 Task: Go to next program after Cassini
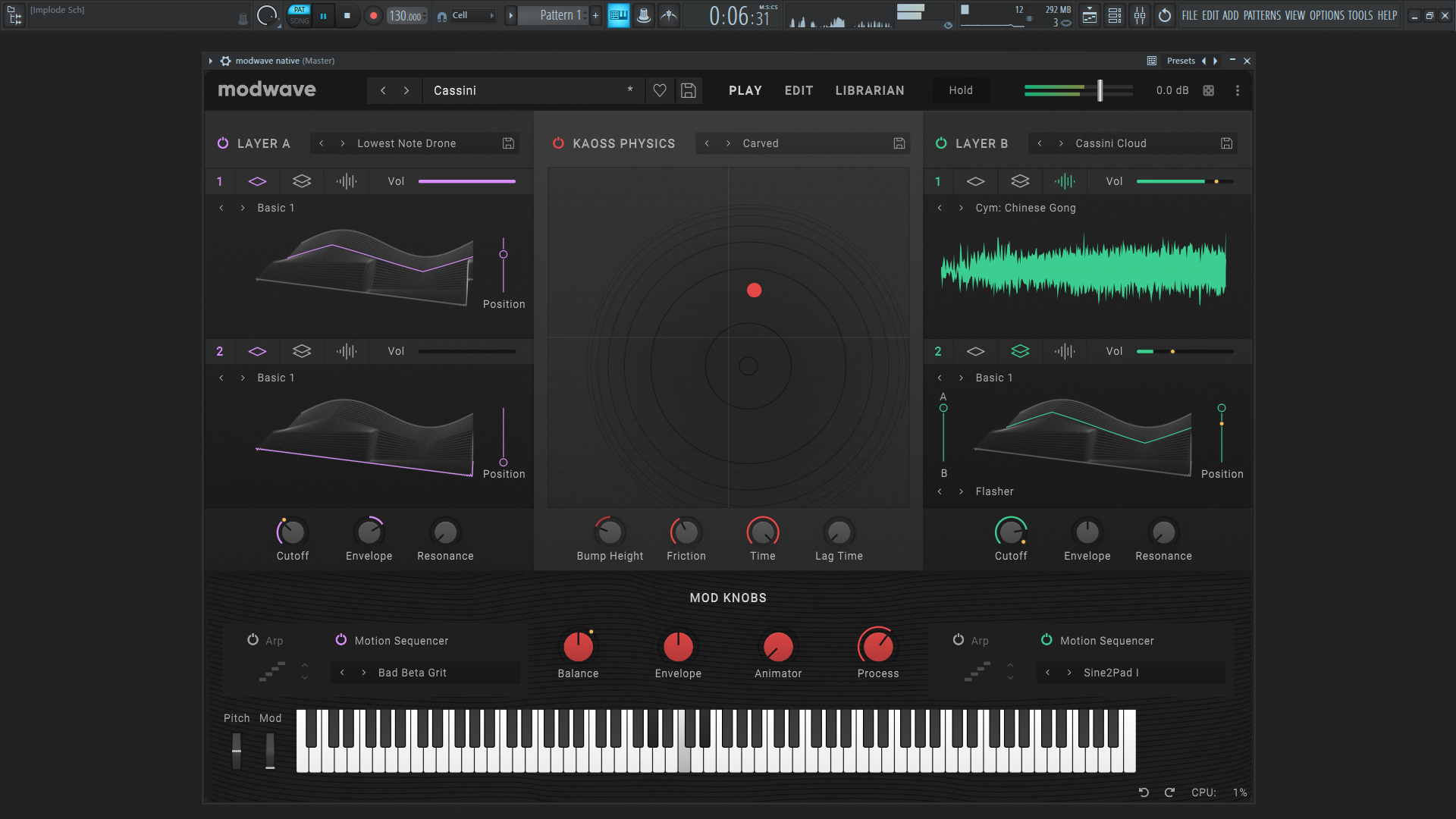(406, 90)
